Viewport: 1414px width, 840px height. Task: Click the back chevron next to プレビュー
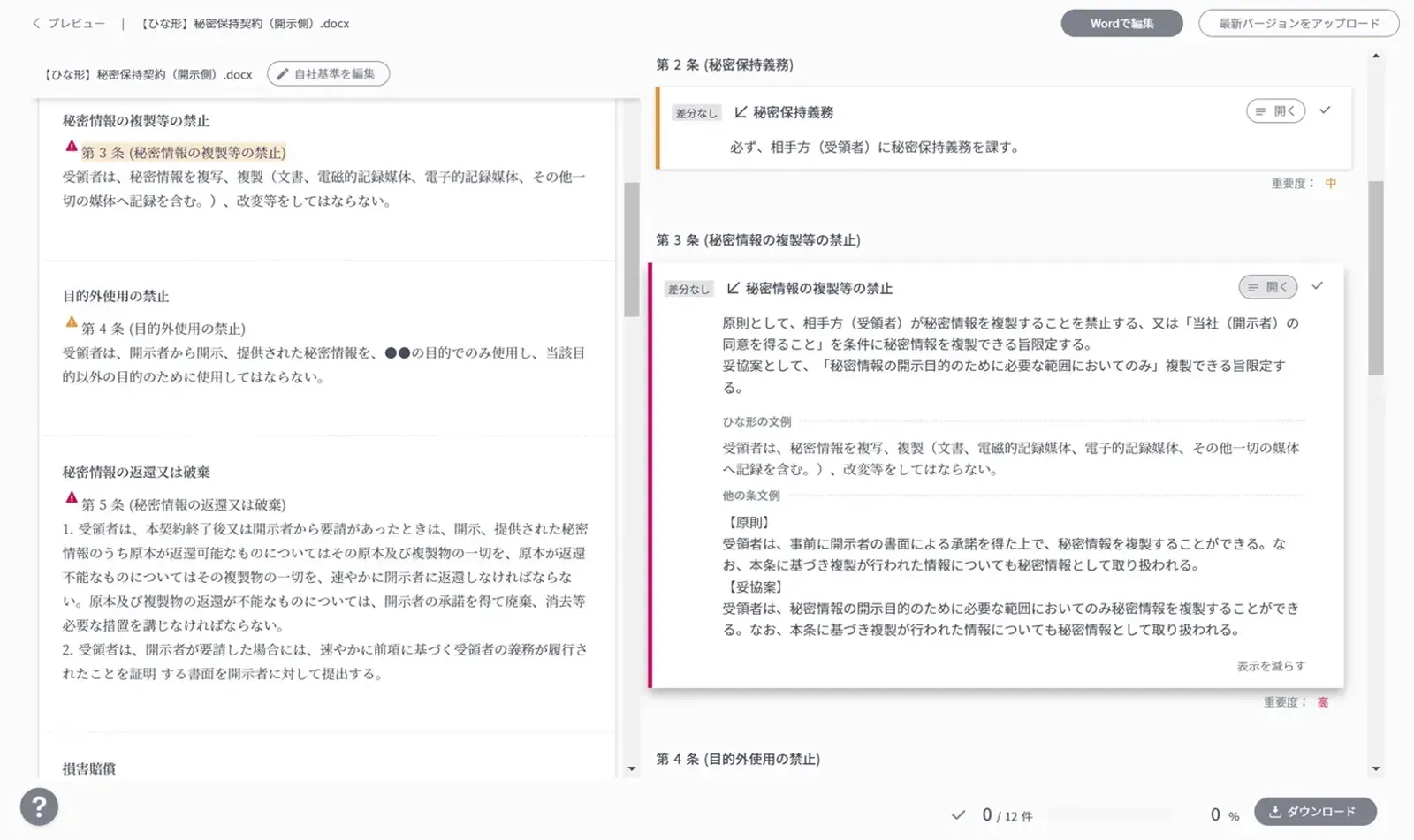pyautogui.click(x=36, y=24)
